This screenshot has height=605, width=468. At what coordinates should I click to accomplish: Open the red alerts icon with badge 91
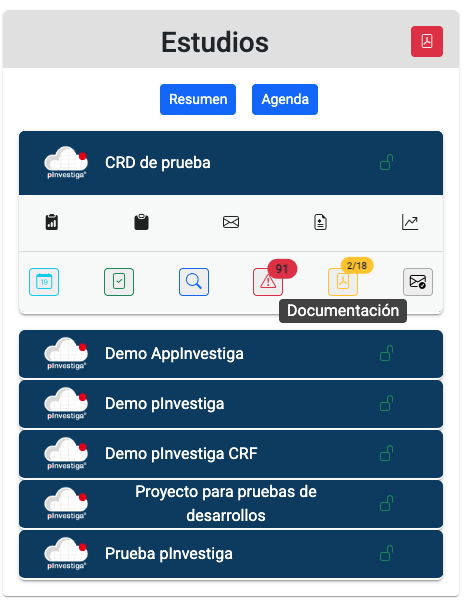coord(268,282)
